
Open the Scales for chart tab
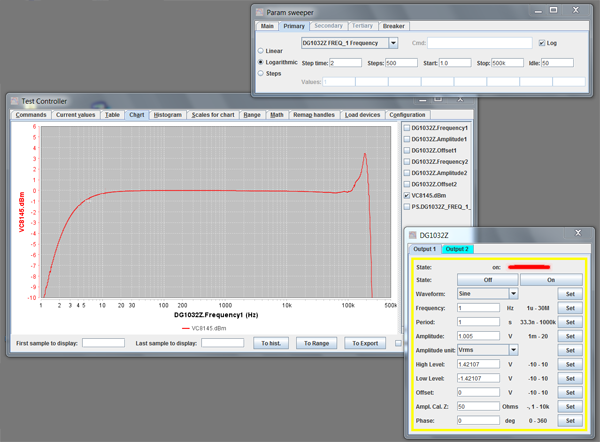[x=213, y=115]
